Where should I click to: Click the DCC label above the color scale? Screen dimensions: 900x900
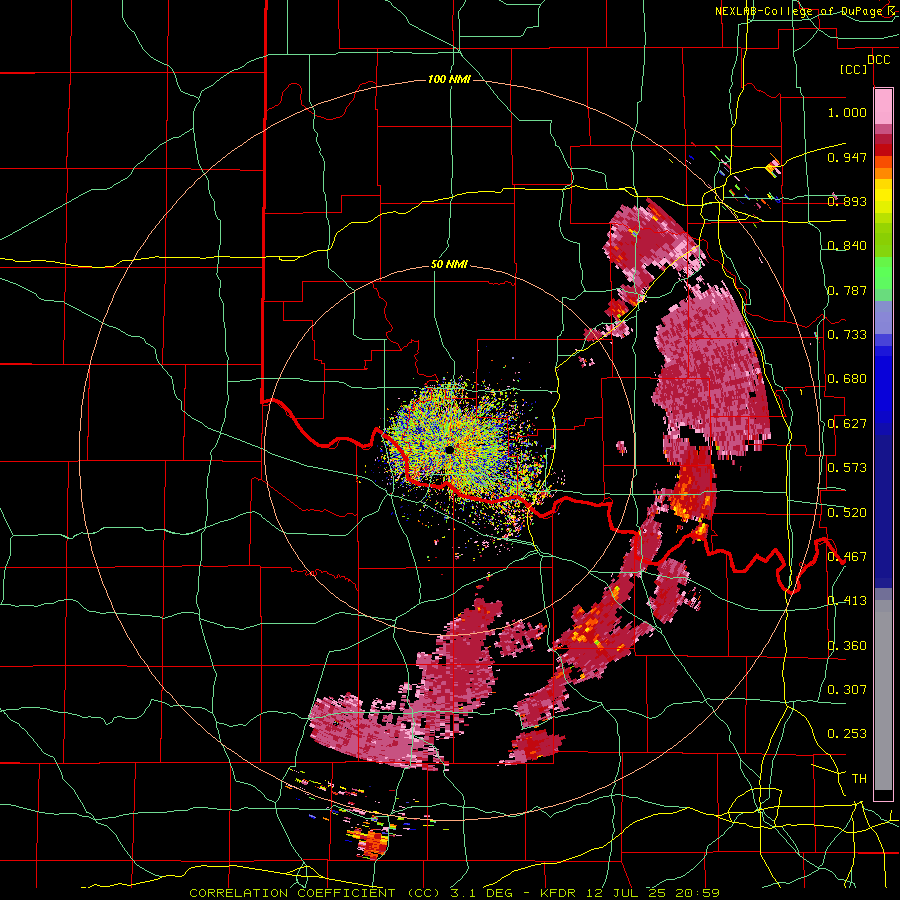(878, 60)
